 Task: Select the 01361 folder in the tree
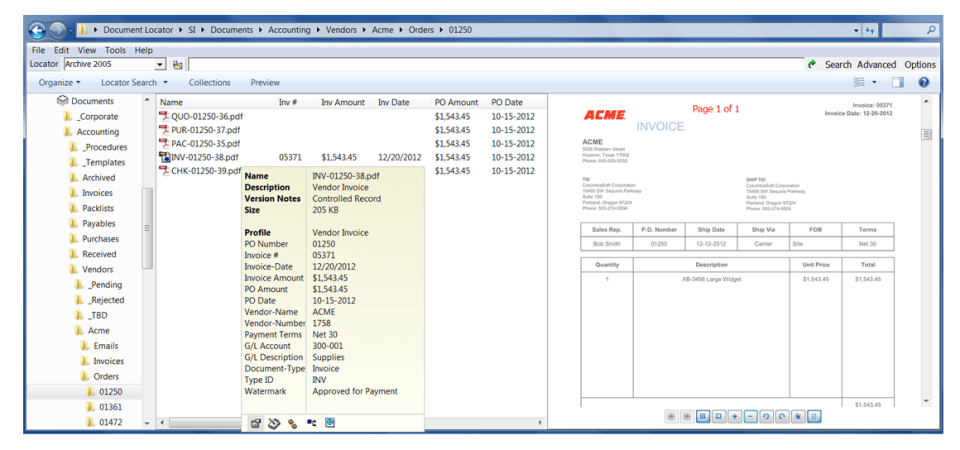[x=110, y=407]
